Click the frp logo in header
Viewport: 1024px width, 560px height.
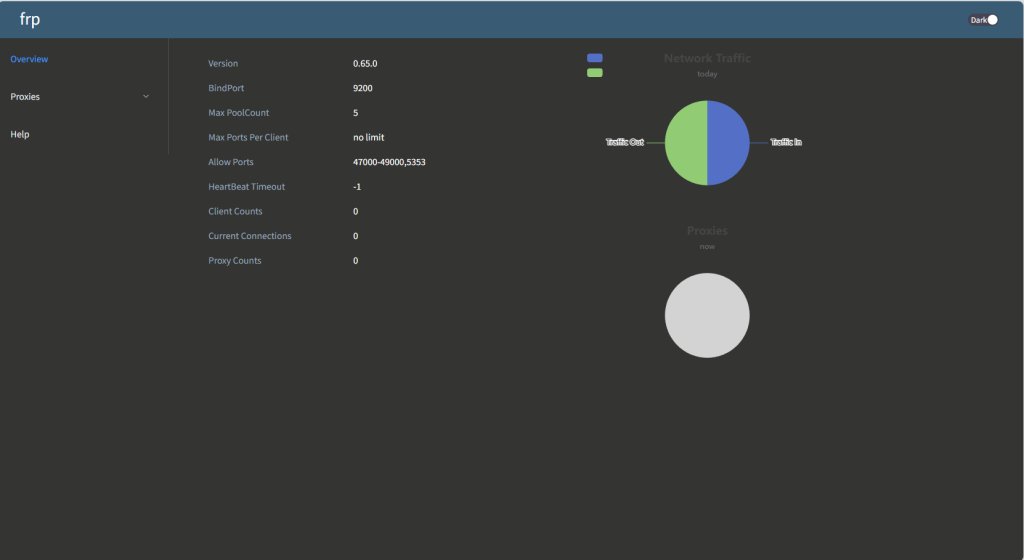30,20
